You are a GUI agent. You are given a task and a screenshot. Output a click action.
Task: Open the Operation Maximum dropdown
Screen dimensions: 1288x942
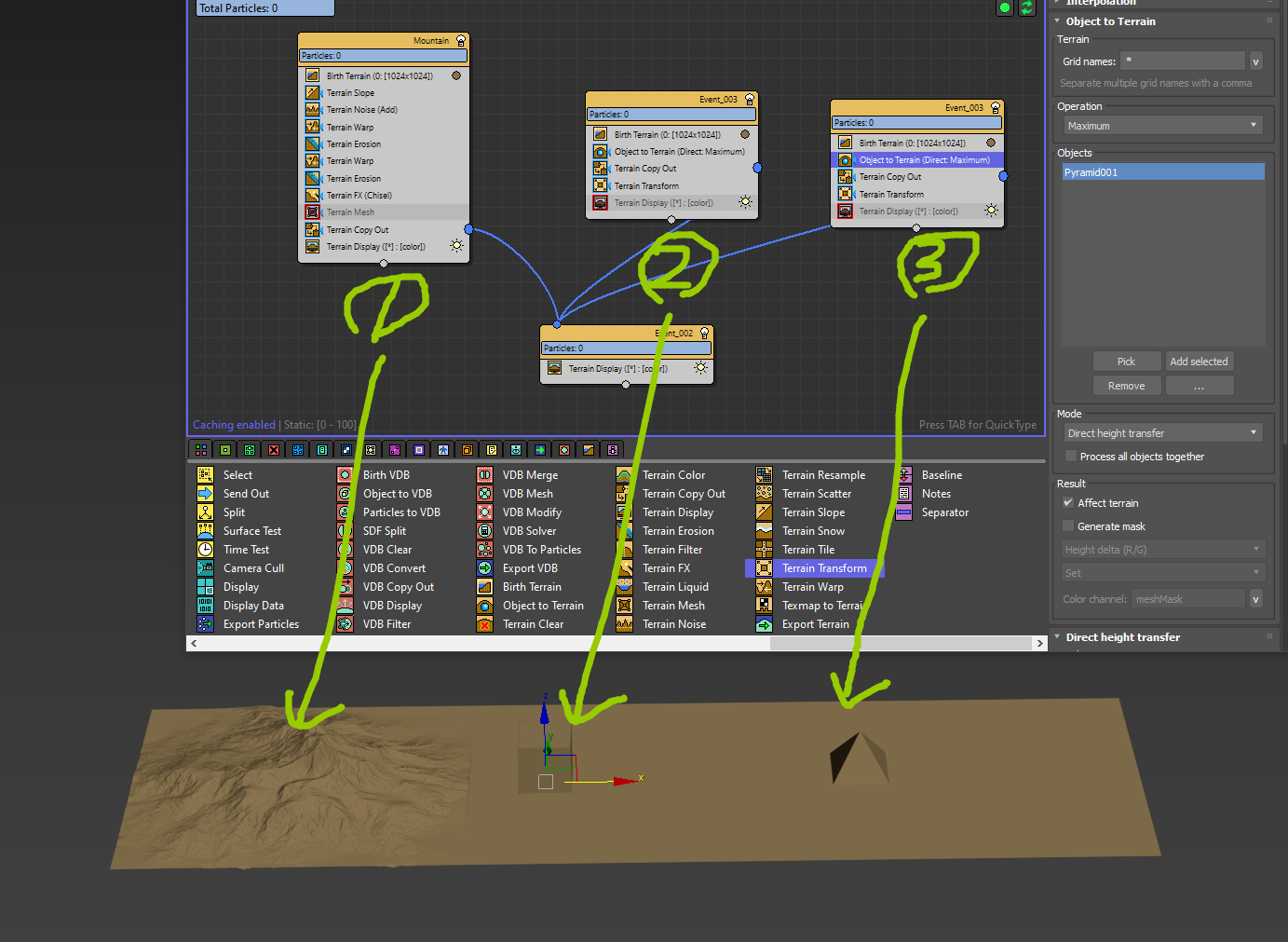point(1162,126)
